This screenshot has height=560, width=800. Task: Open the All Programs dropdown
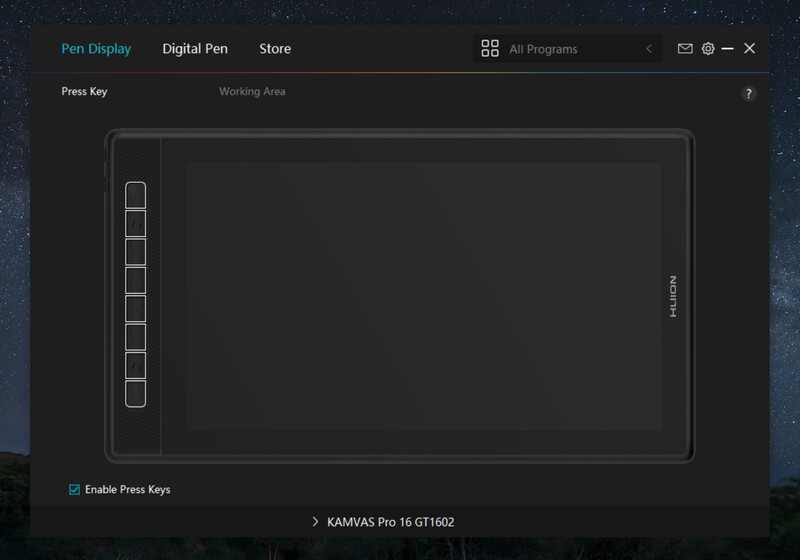coord(567,49)
